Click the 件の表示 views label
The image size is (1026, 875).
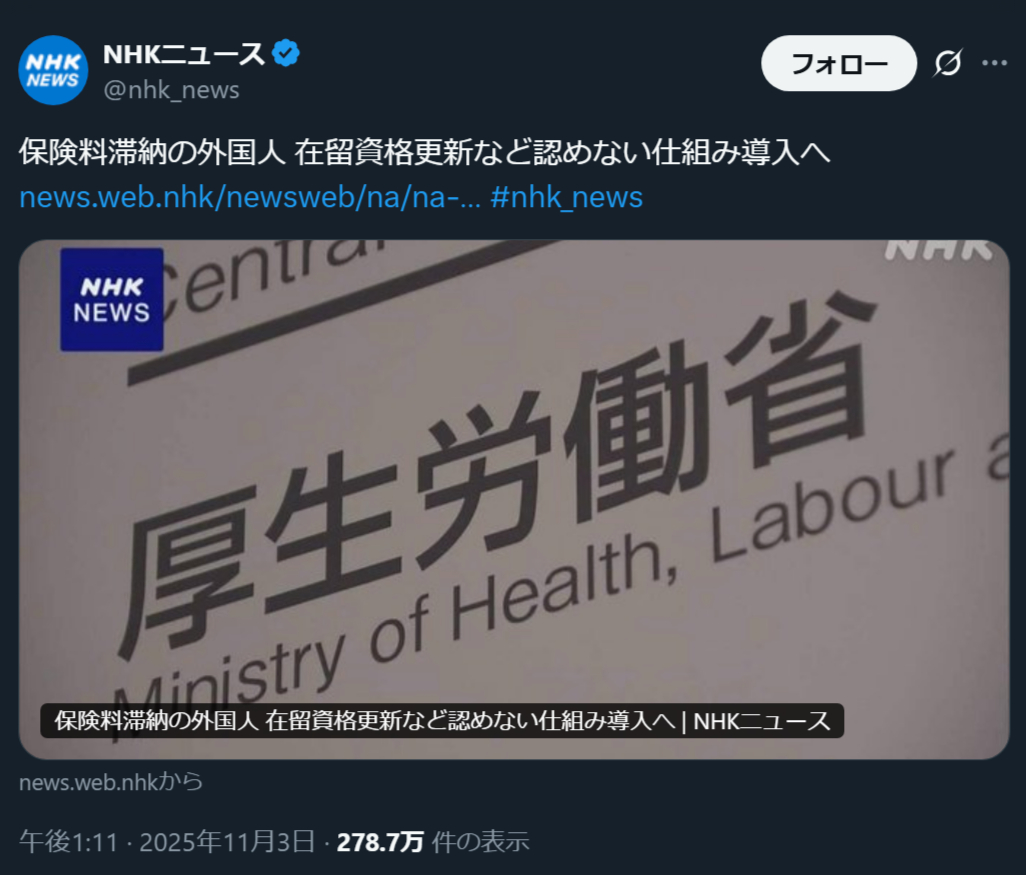[480, 842]
